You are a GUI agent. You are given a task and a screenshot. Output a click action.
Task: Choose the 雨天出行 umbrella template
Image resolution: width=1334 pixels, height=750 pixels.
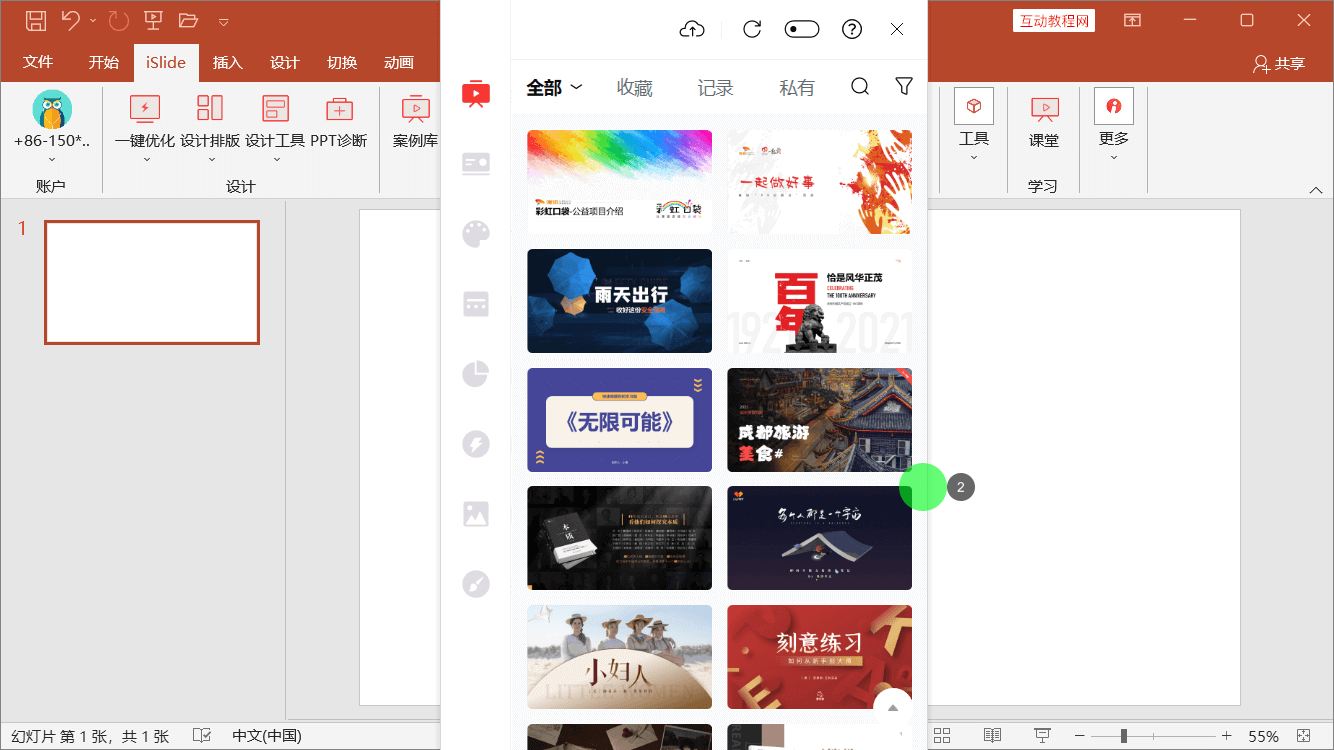[619, 301]
